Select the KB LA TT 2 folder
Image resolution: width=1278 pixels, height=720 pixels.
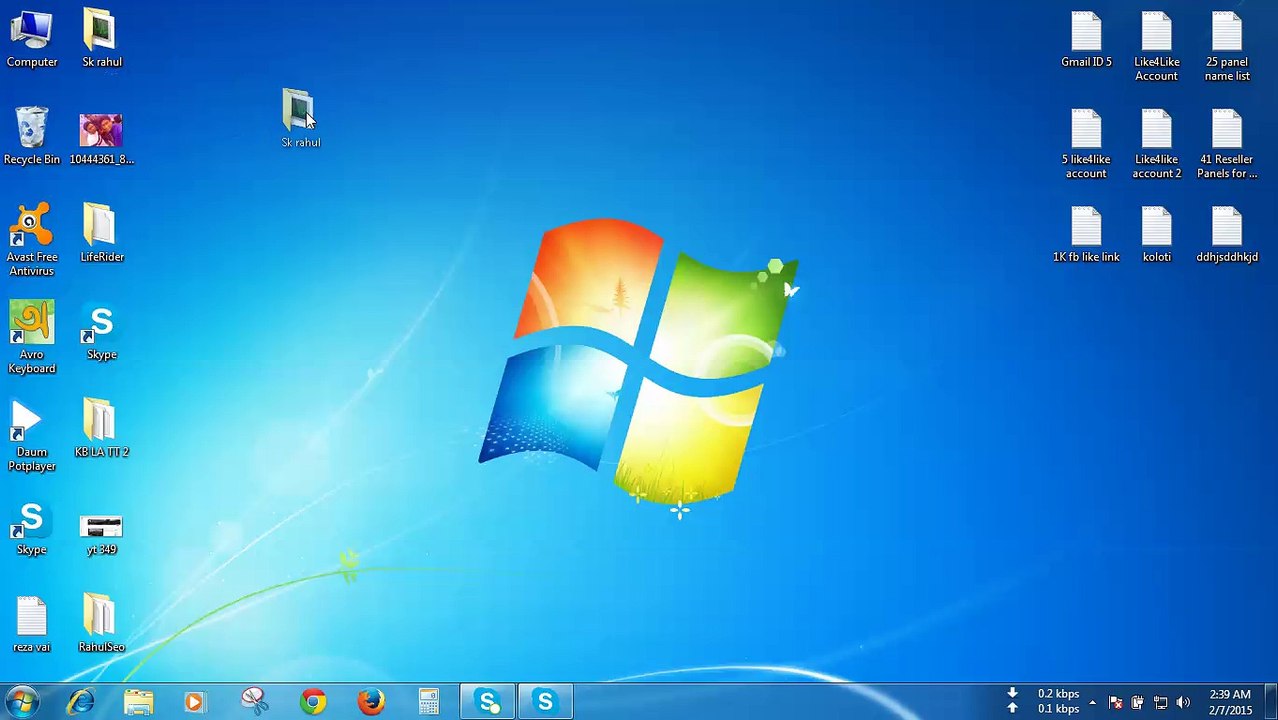(x=102, y=428)
